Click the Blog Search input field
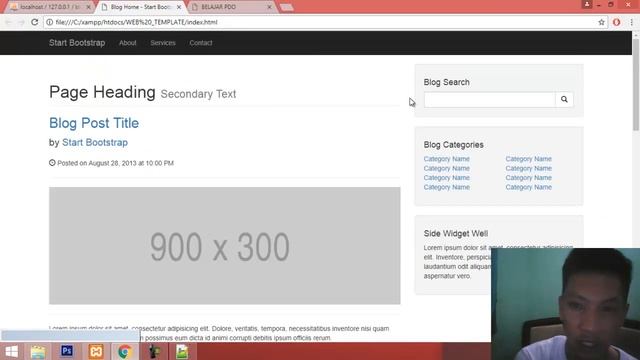This screenshot has width=640, height=360. tap(490, 99)
